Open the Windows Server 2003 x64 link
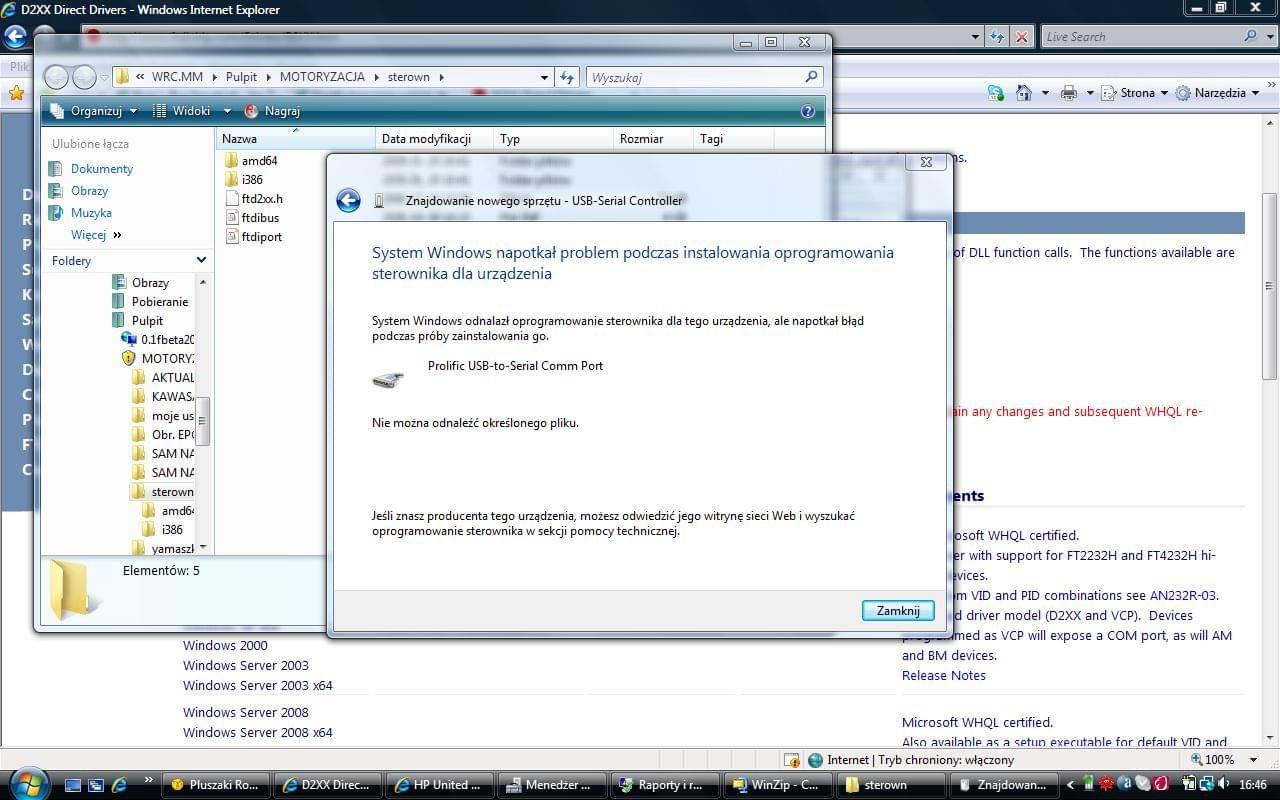Viewport: 1280px width, 800px height. point(258,685)
